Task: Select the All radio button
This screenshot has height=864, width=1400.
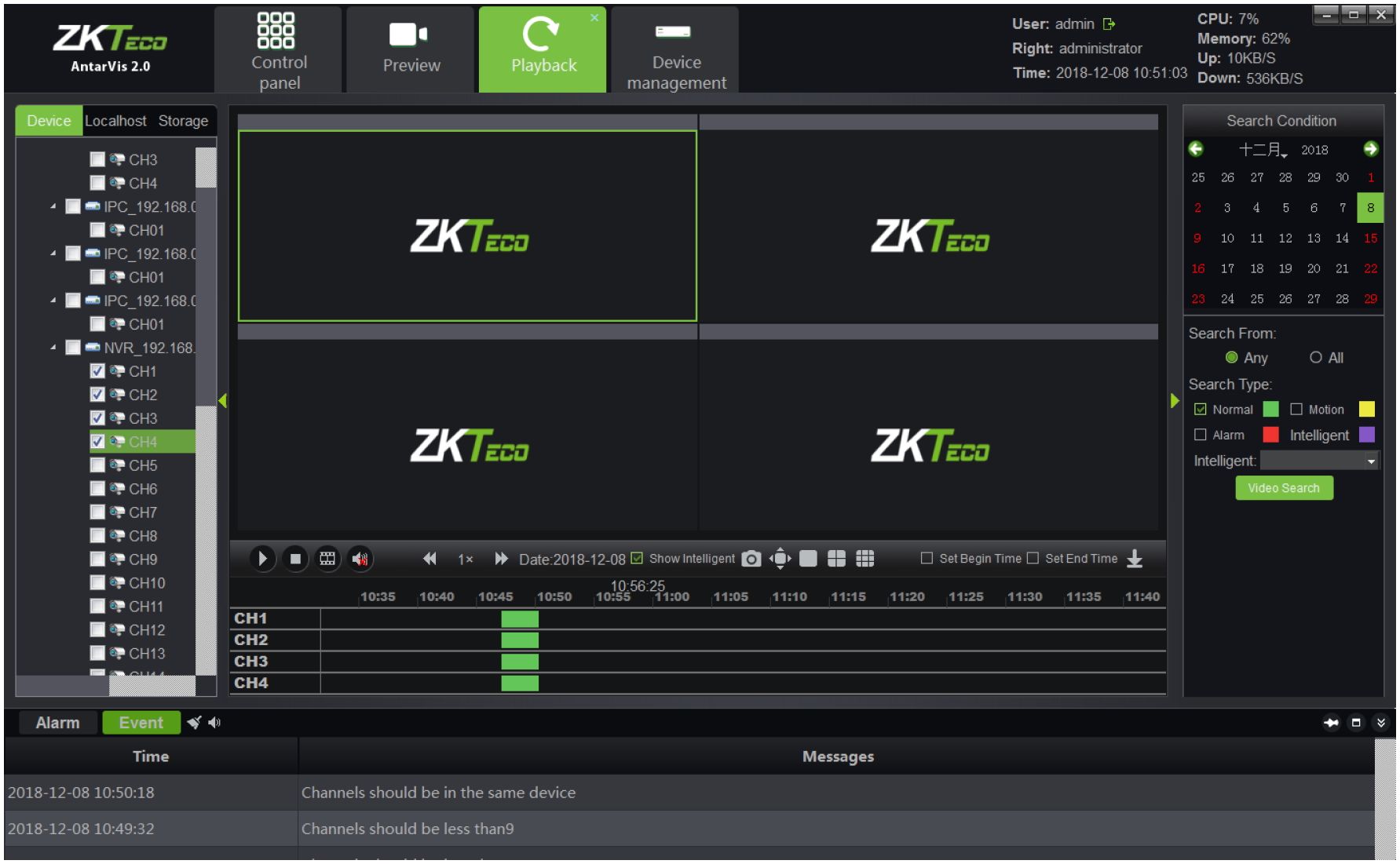Action: [1316, 358]
